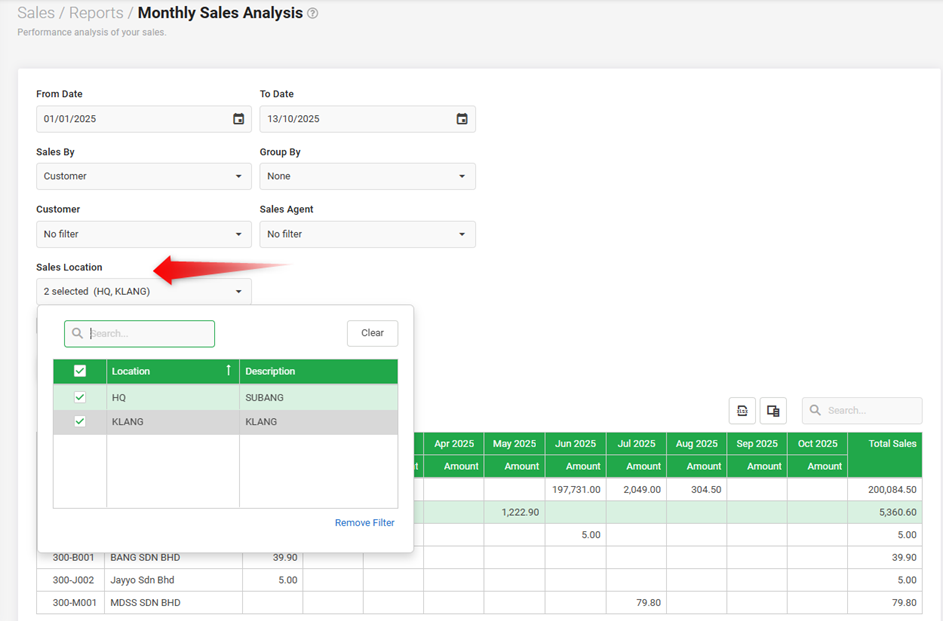The width and height of the screenshot is (943, 621).
Task: Open the Sales By Customer dropdown
Action: [x=144, y=176]
